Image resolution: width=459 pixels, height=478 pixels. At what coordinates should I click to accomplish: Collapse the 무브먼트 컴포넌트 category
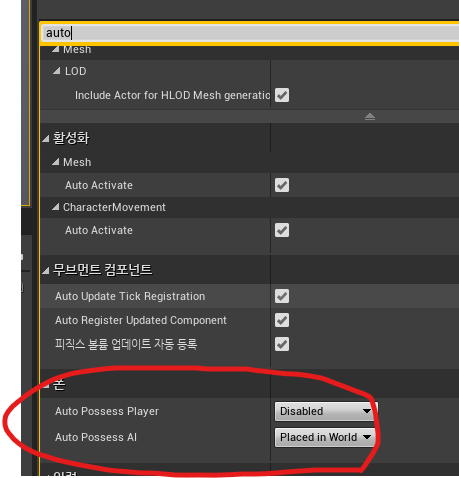click(x=46, y=270)
